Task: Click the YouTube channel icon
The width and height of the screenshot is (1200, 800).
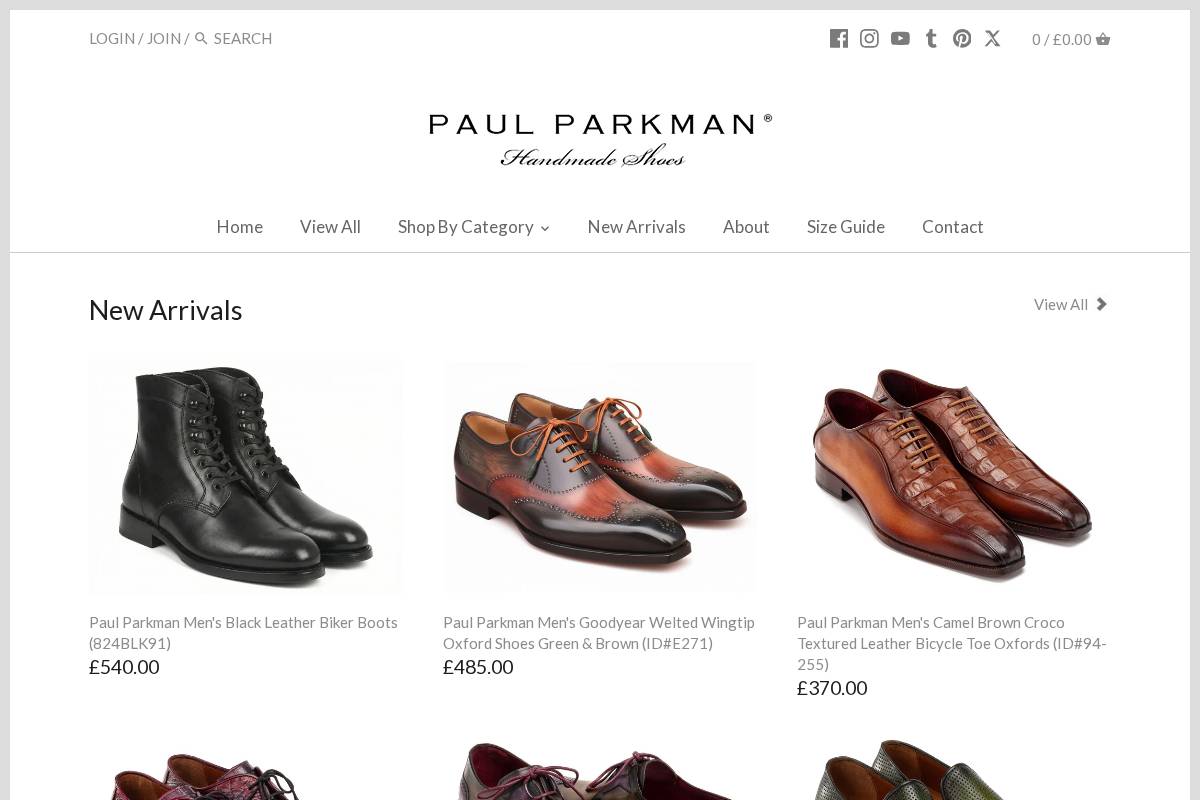Action: coord(900,38)
